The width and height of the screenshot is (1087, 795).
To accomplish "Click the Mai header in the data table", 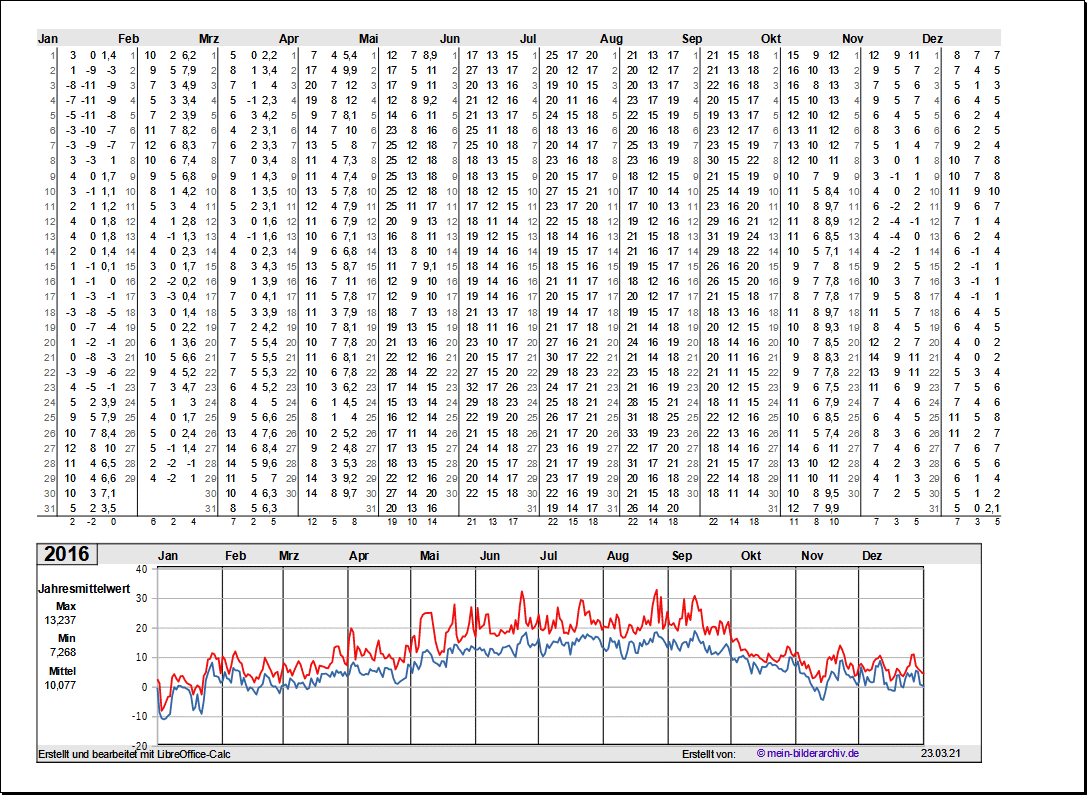I will 368,38.
